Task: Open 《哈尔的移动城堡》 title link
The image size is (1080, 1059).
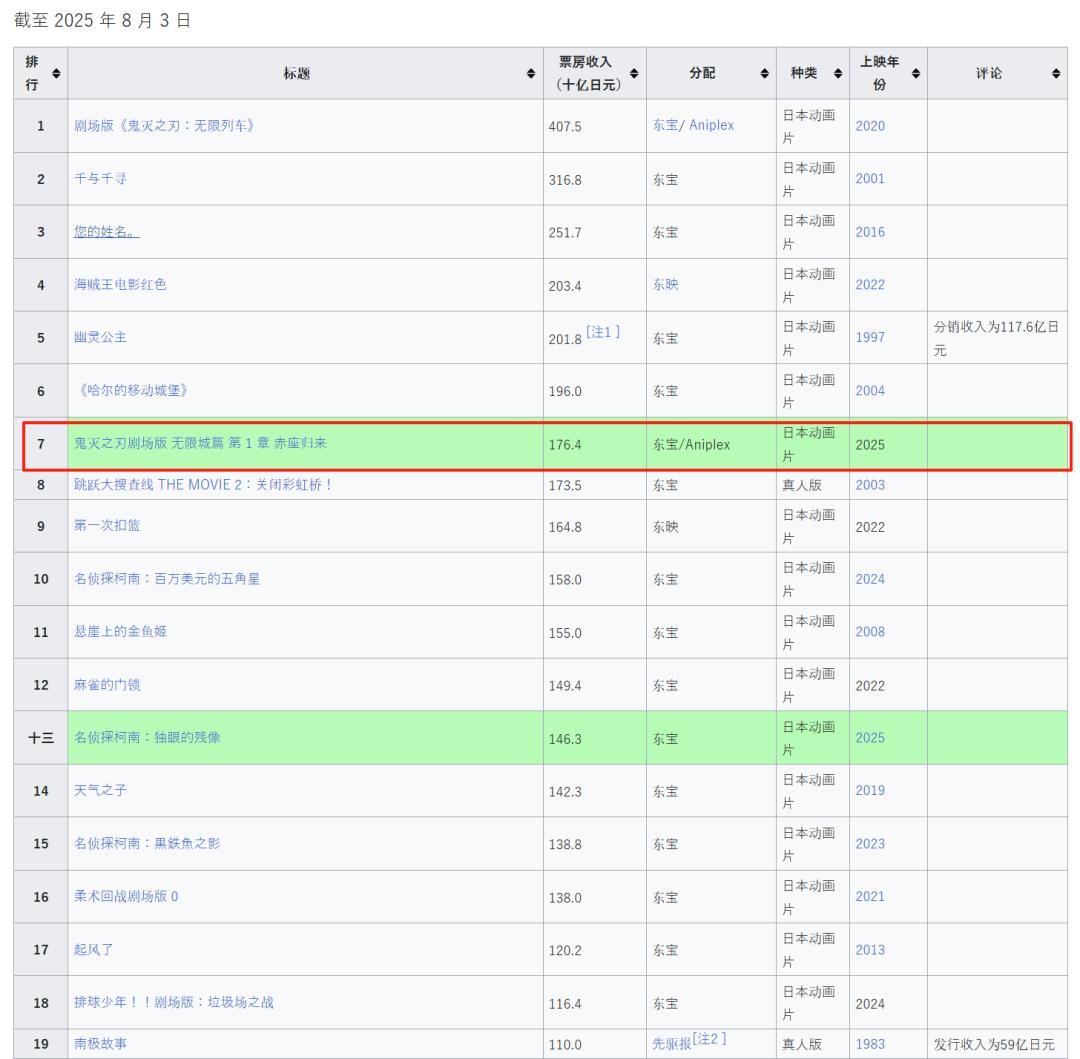Action: click(131, 391)
